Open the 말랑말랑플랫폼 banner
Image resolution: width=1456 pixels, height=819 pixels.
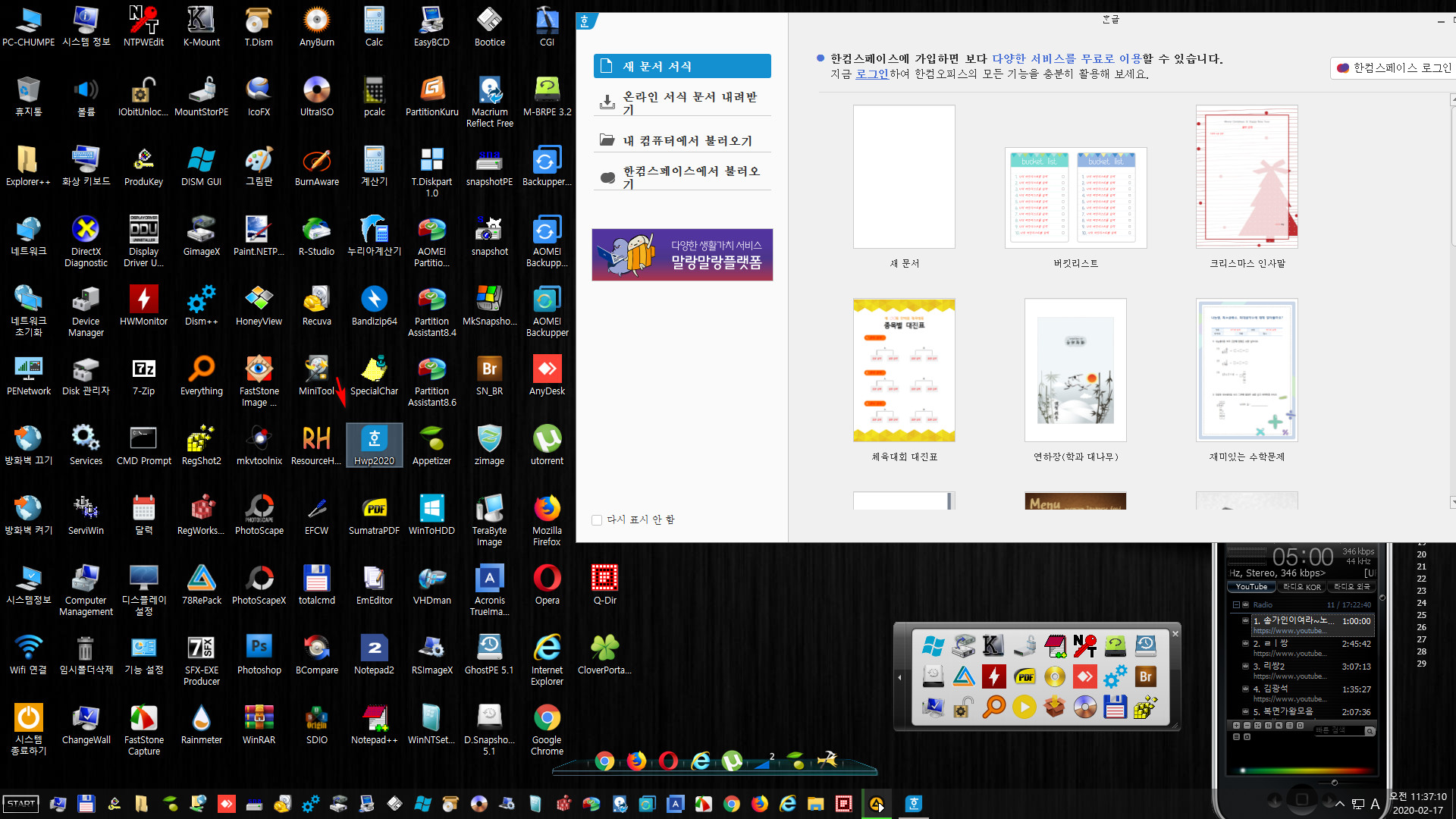682,255
